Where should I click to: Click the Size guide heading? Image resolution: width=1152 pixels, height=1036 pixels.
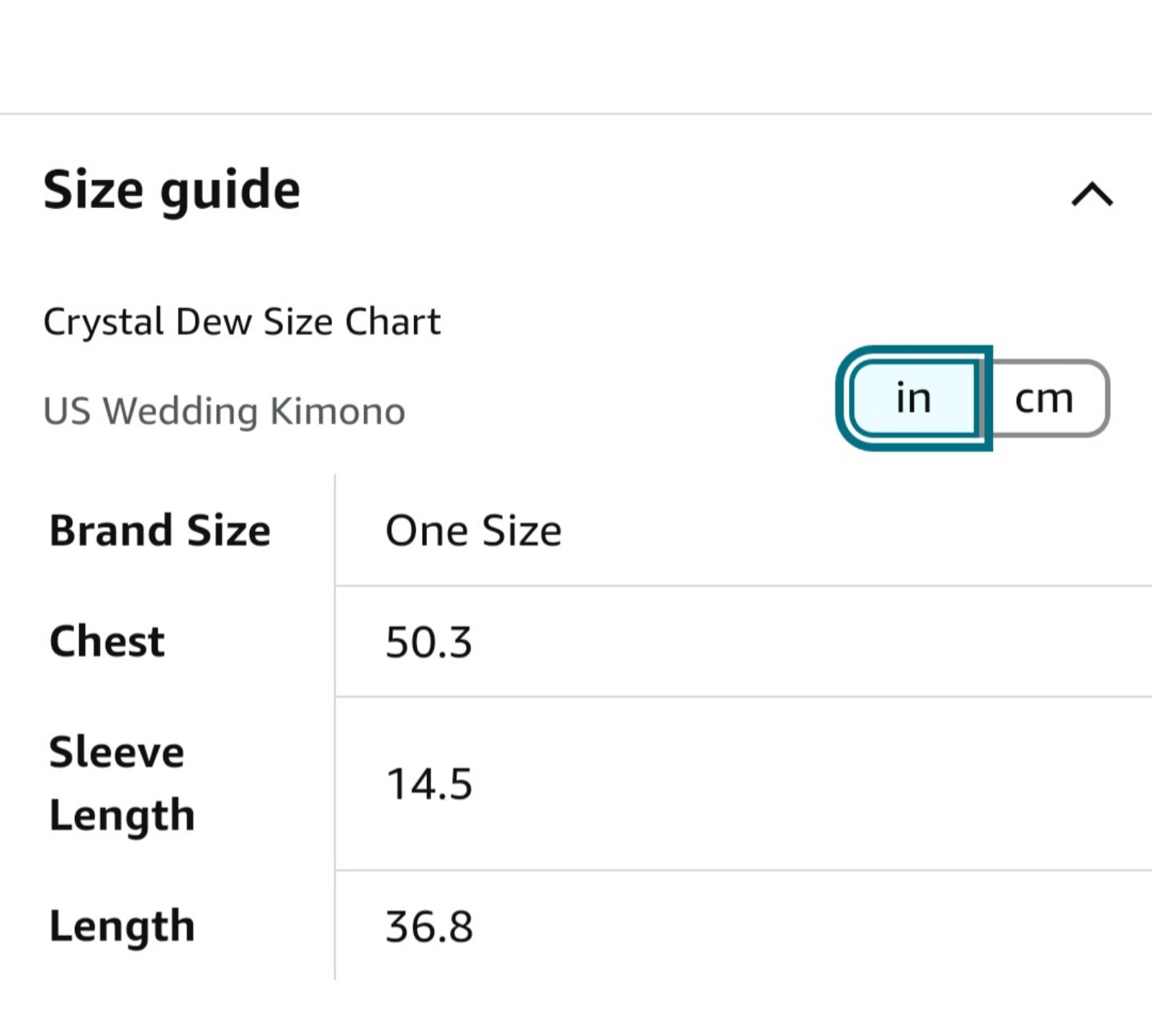click(x=171, y=190)
